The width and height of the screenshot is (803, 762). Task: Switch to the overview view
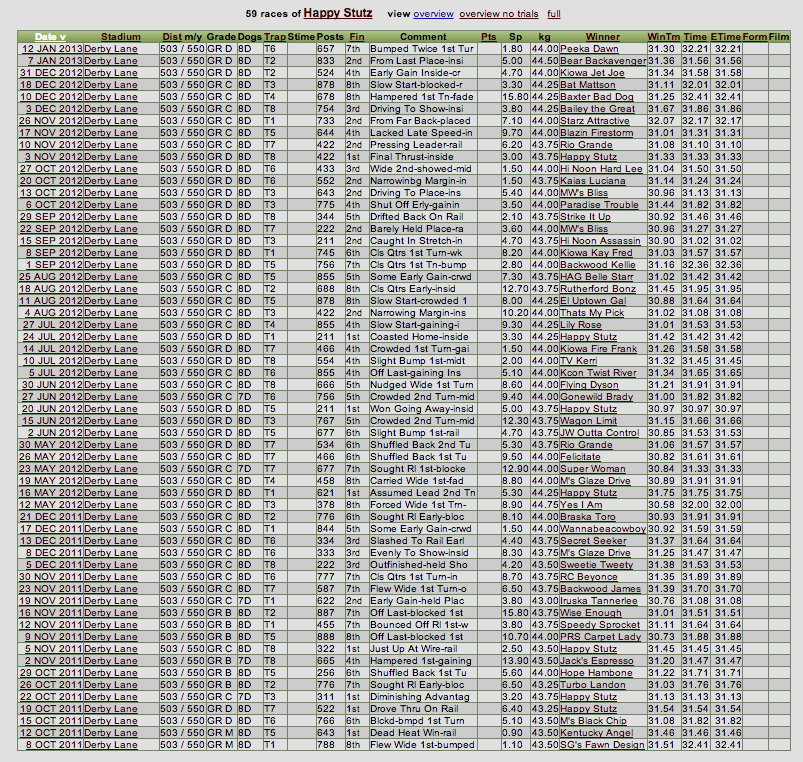pos(433,14)
